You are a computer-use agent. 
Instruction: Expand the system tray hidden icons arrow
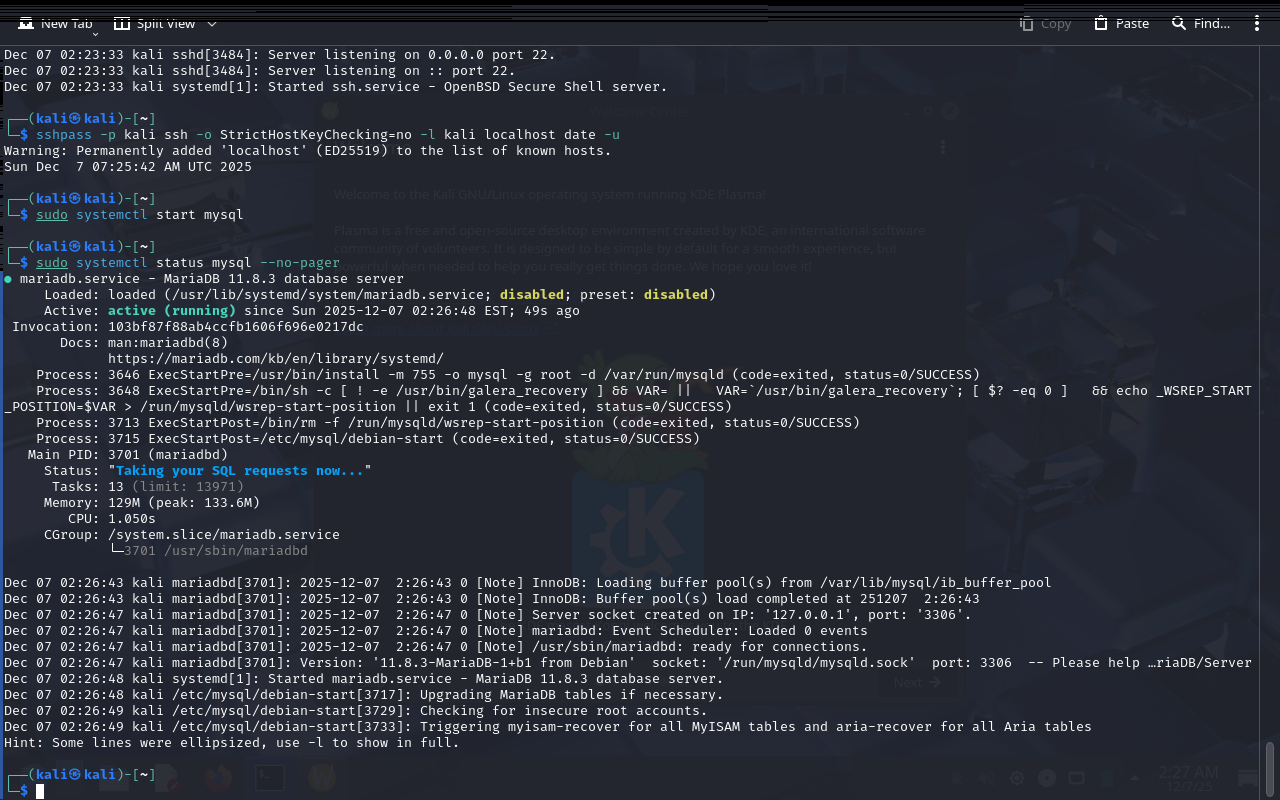(1134, 778)
